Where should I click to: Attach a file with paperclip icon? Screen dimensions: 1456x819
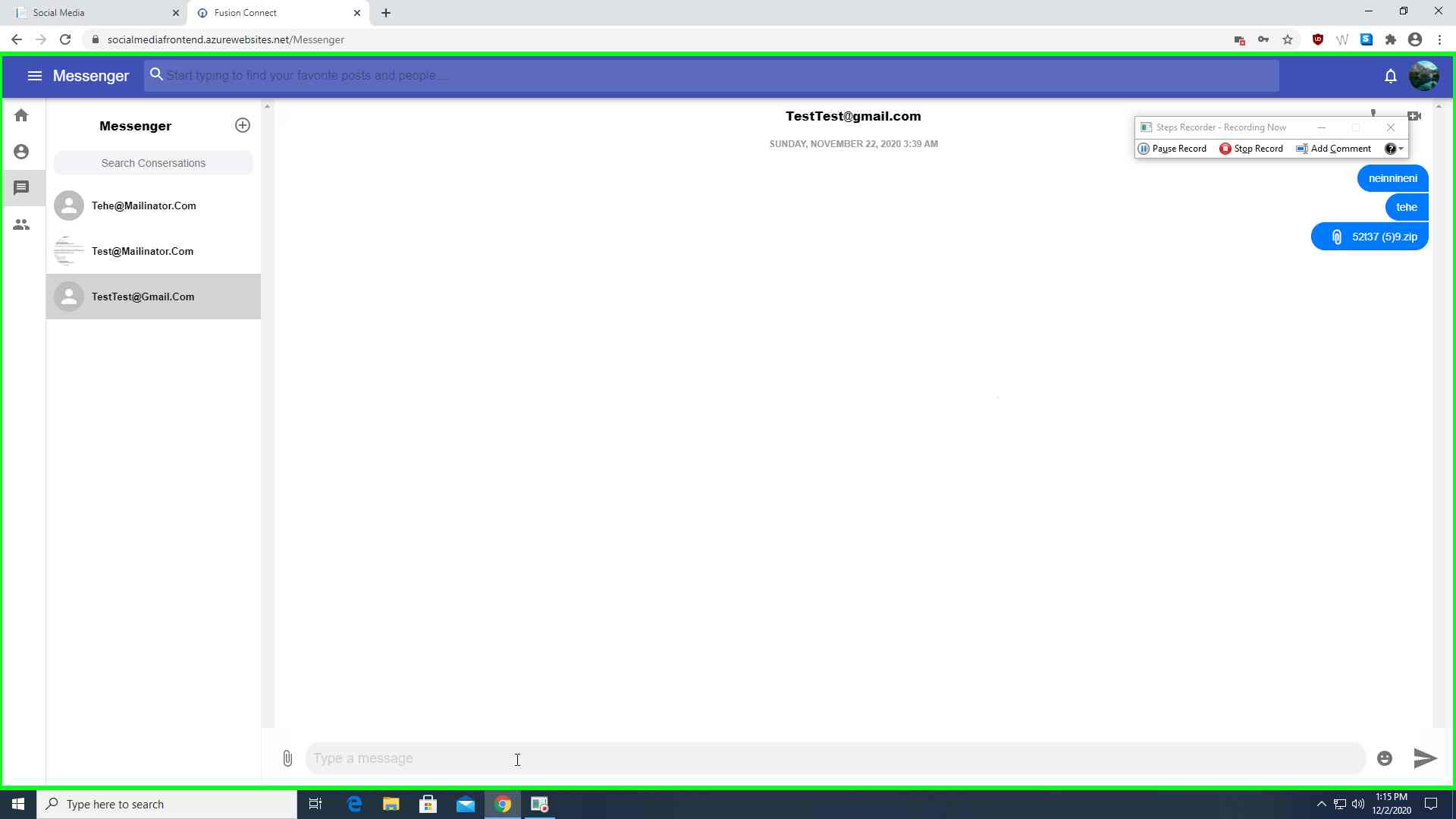[x=287, y=758]
